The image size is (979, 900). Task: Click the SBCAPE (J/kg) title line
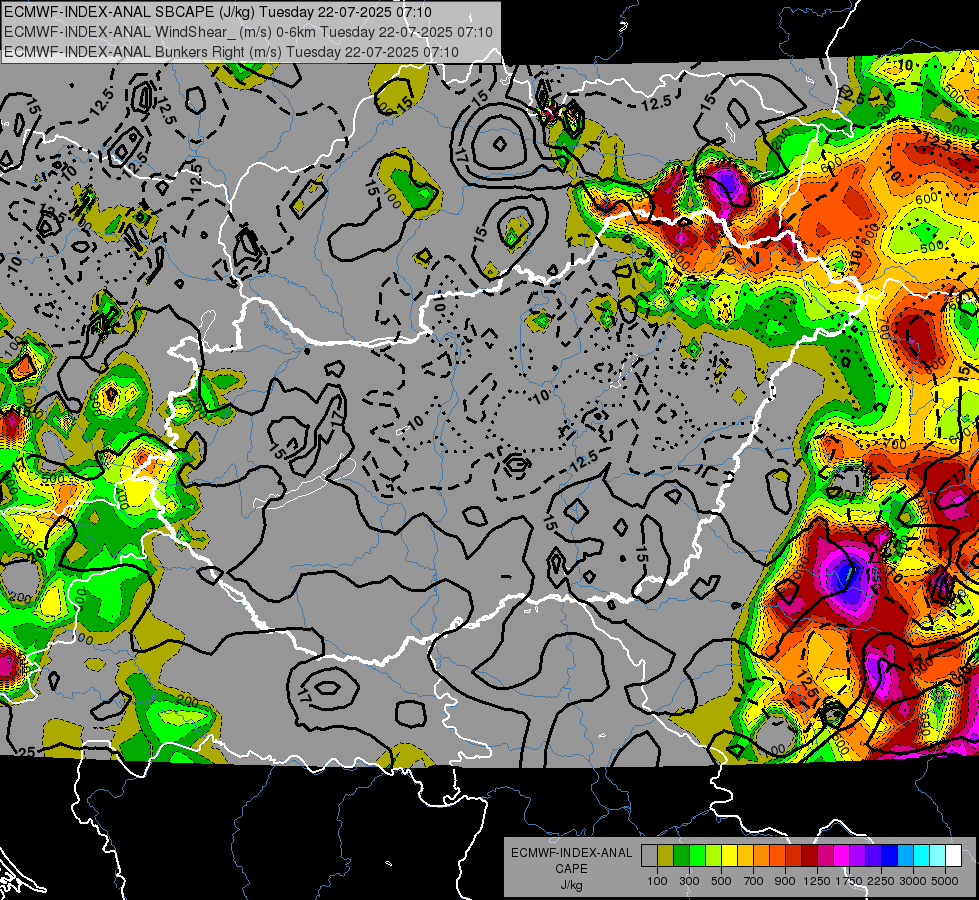coord(217,12)
